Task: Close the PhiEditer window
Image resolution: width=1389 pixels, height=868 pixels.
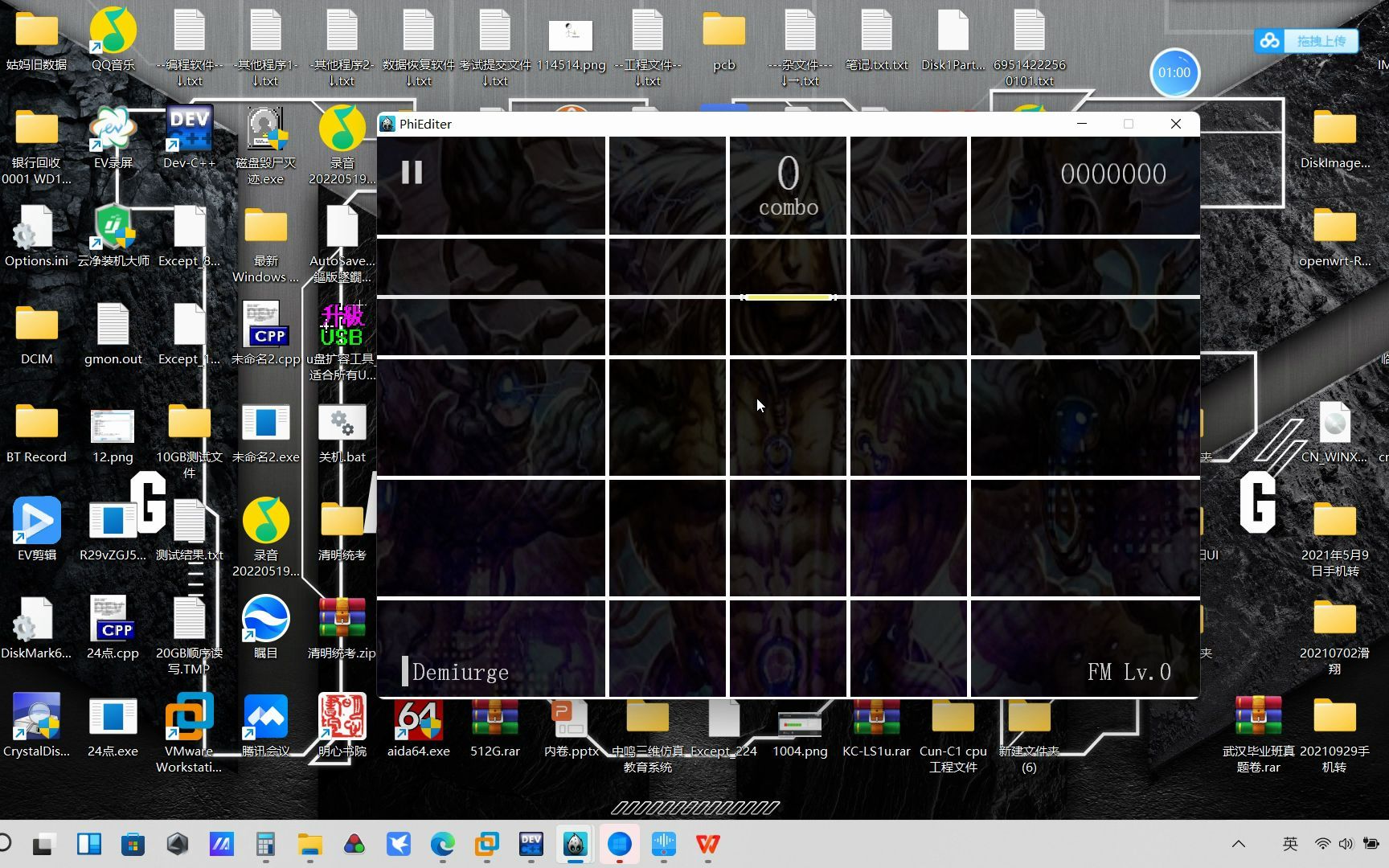Action: pyautogui.click(x=1176, y=124)
